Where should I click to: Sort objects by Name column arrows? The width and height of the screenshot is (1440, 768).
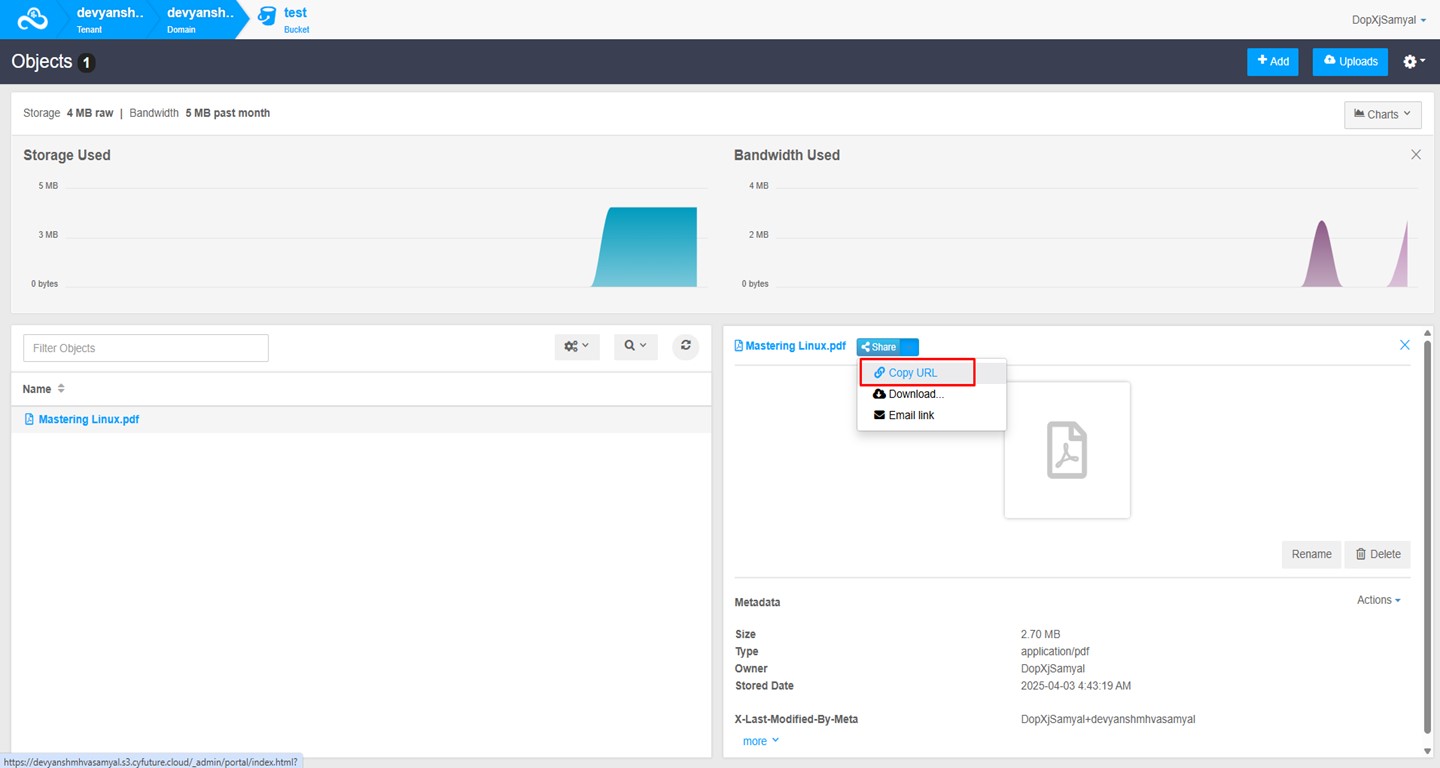click(x=61, y=389)
